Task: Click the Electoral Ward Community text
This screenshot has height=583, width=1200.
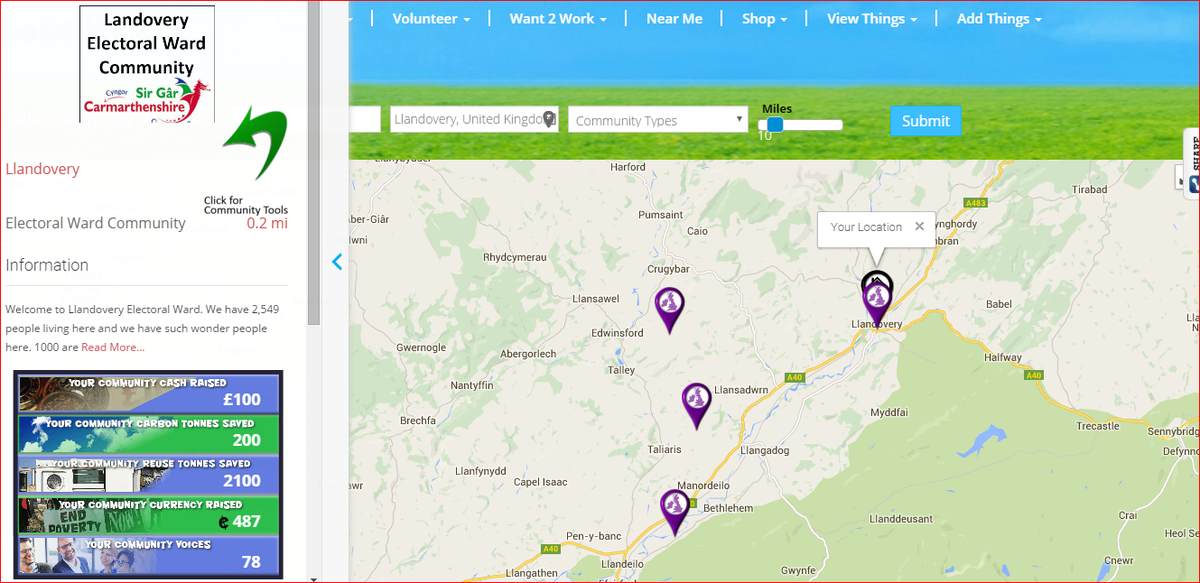Action: pos(96,223)
